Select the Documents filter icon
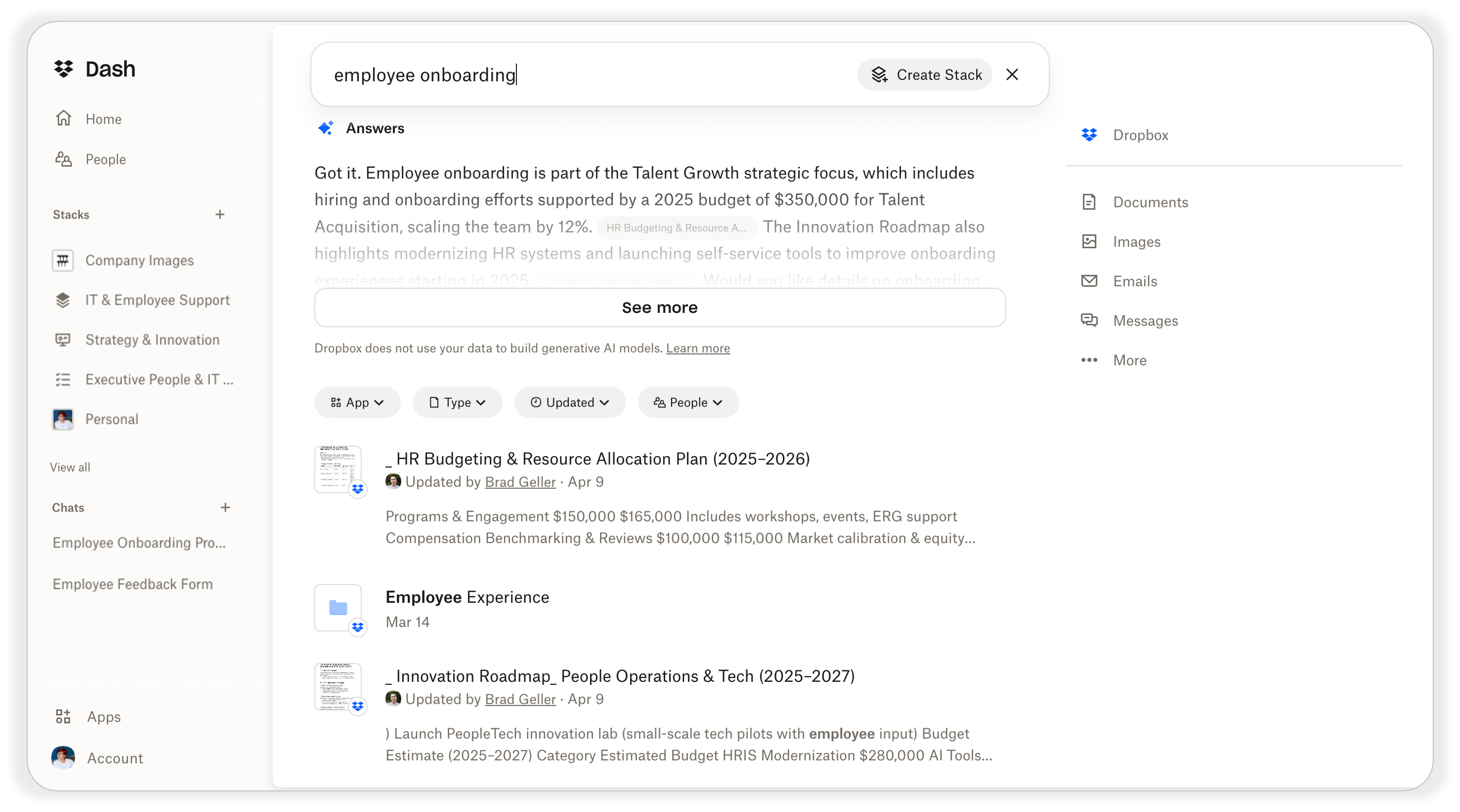The width and height of the screenshot is (1460, 812). (x=1089, y=201)
